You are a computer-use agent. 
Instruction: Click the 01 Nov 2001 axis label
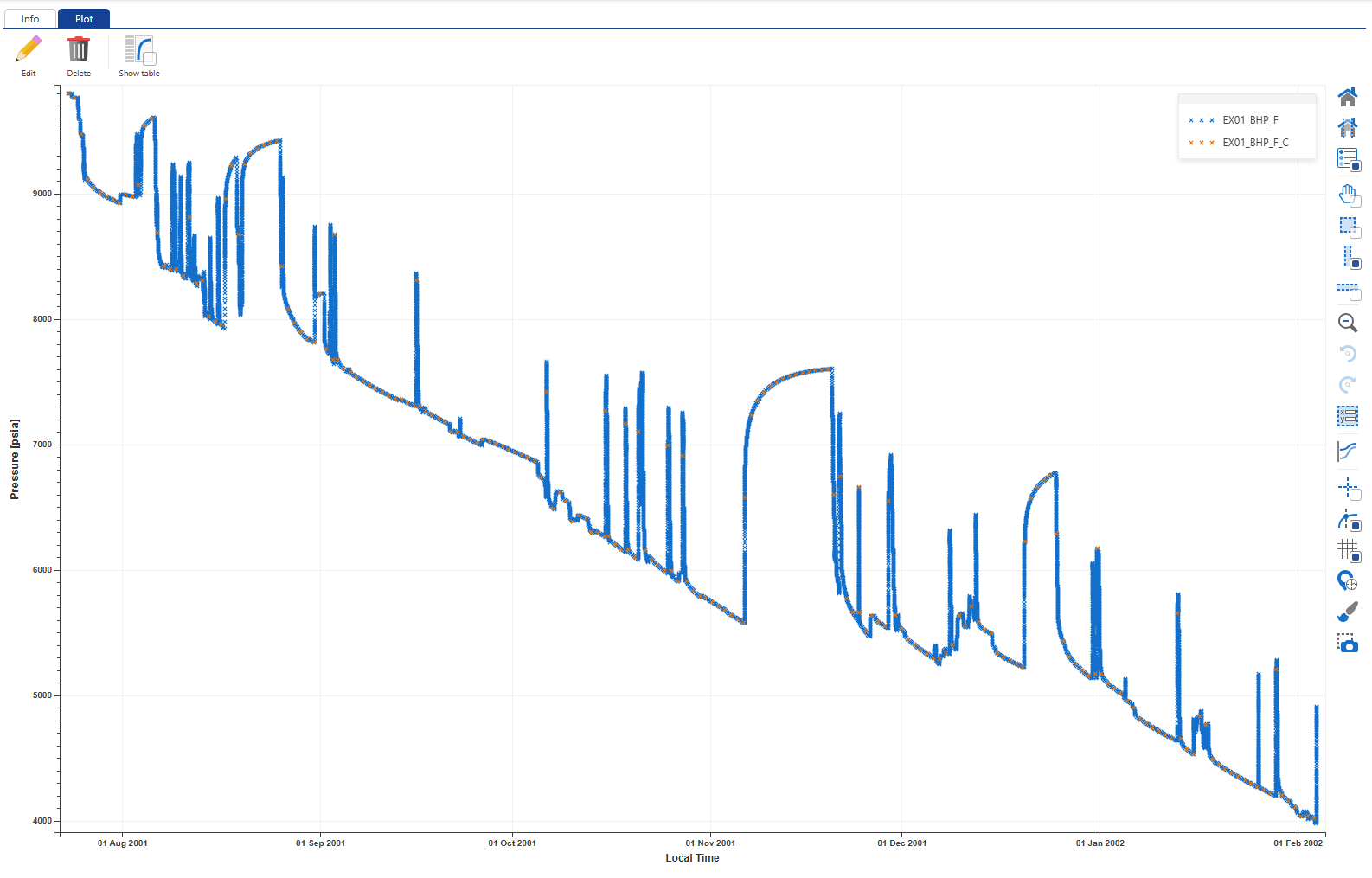pos(710,843)
